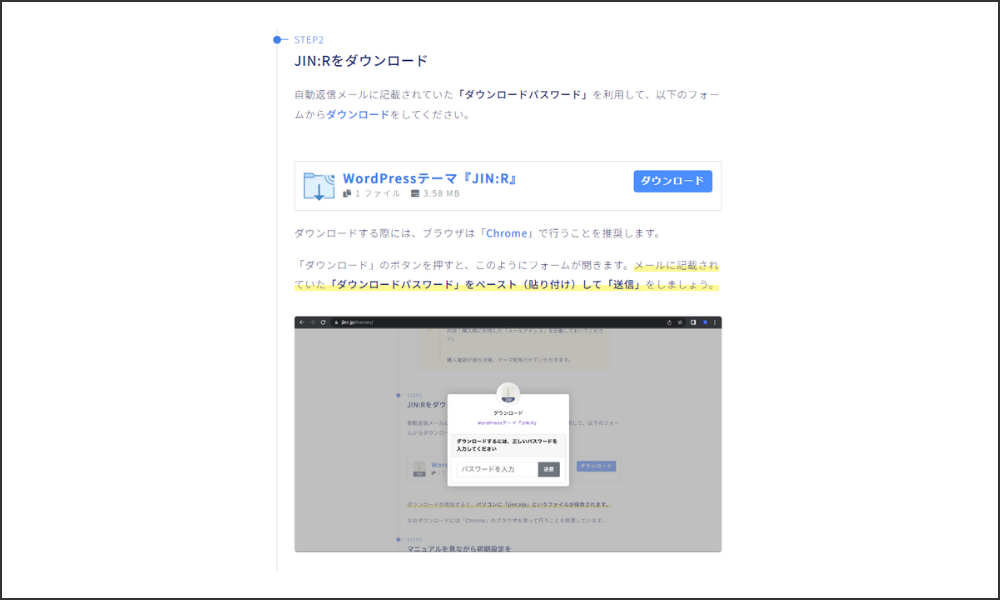Open the password form screenshot image
This screenshot has height=600, width=1000.
508,434
